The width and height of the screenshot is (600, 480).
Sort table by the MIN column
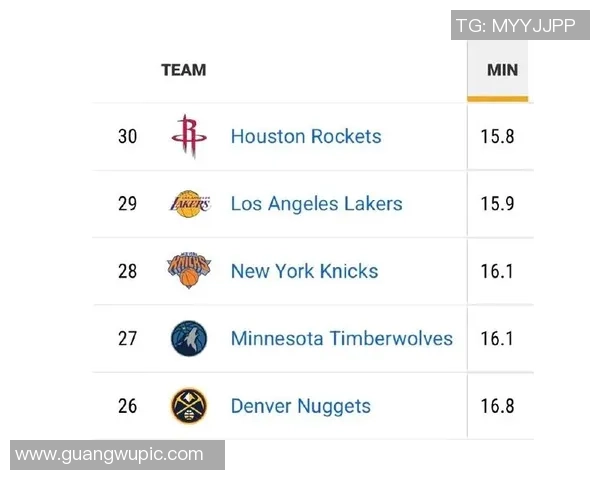[501, 70]
